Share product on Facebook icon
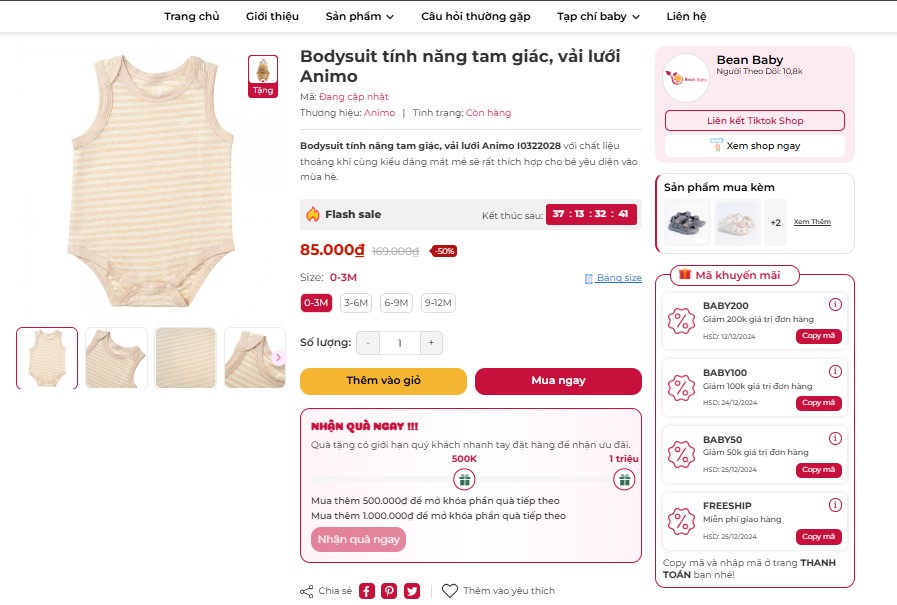 [x=367, y=591]
